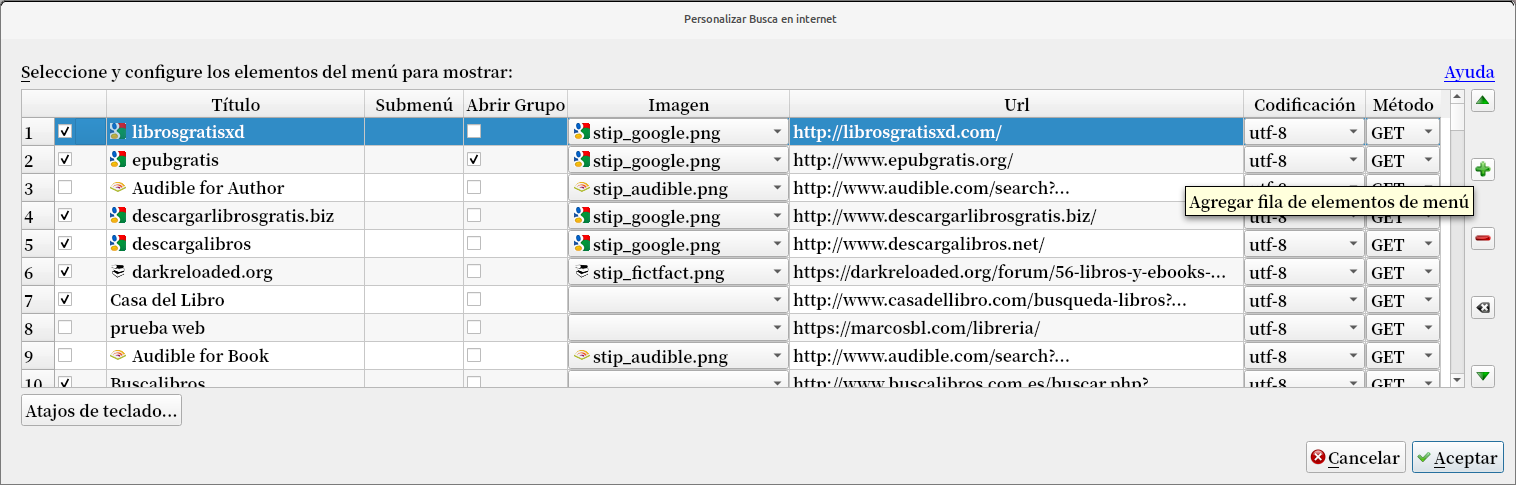The height and width of the screenshot is (485, 1516).
Task: Enable the prueba web row checkbox
Action: (x=65, y=328)
